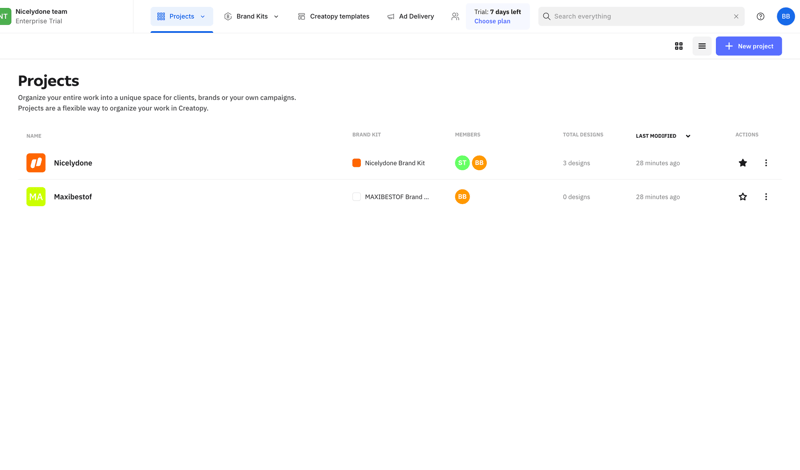Click the Nicelydone row modified time

click(x=658, y=163)
